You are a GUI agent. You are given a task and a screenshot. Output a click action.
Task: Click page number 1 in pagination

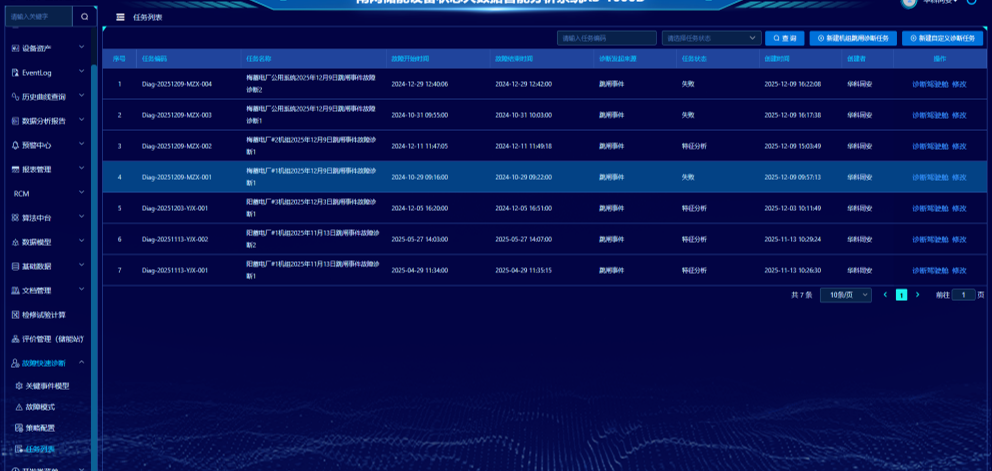[902, 295]
